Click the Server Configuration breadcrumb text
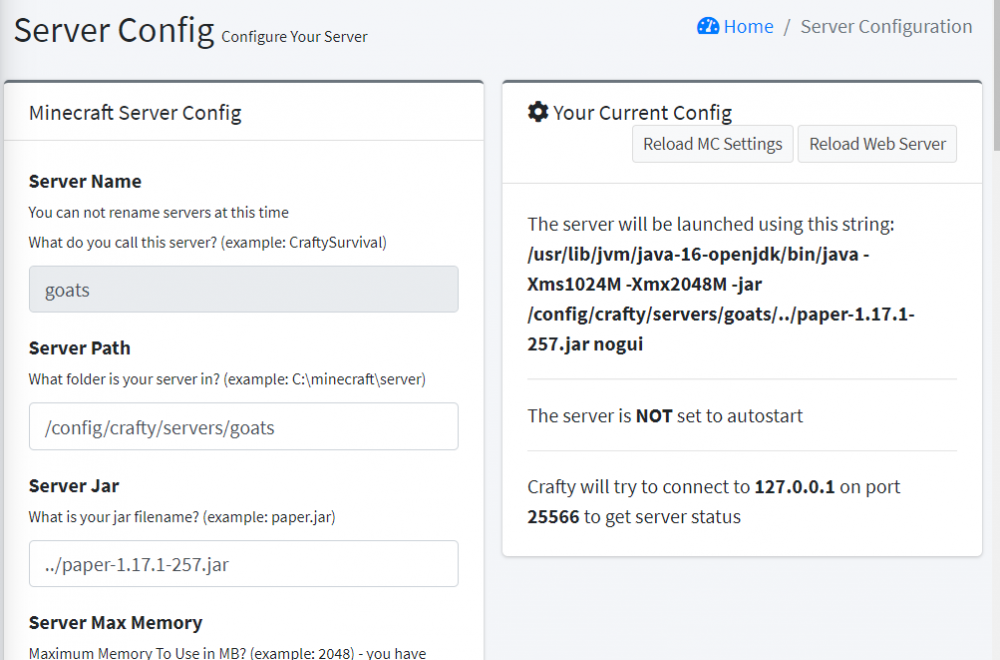This screenshot has height=660, width=1000. 886,26
